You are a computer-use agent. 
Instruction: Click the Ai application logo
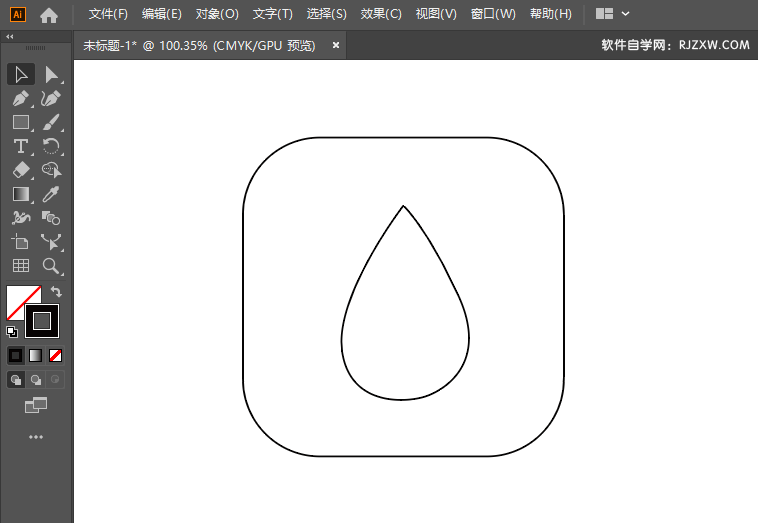(x=18, y=14)
